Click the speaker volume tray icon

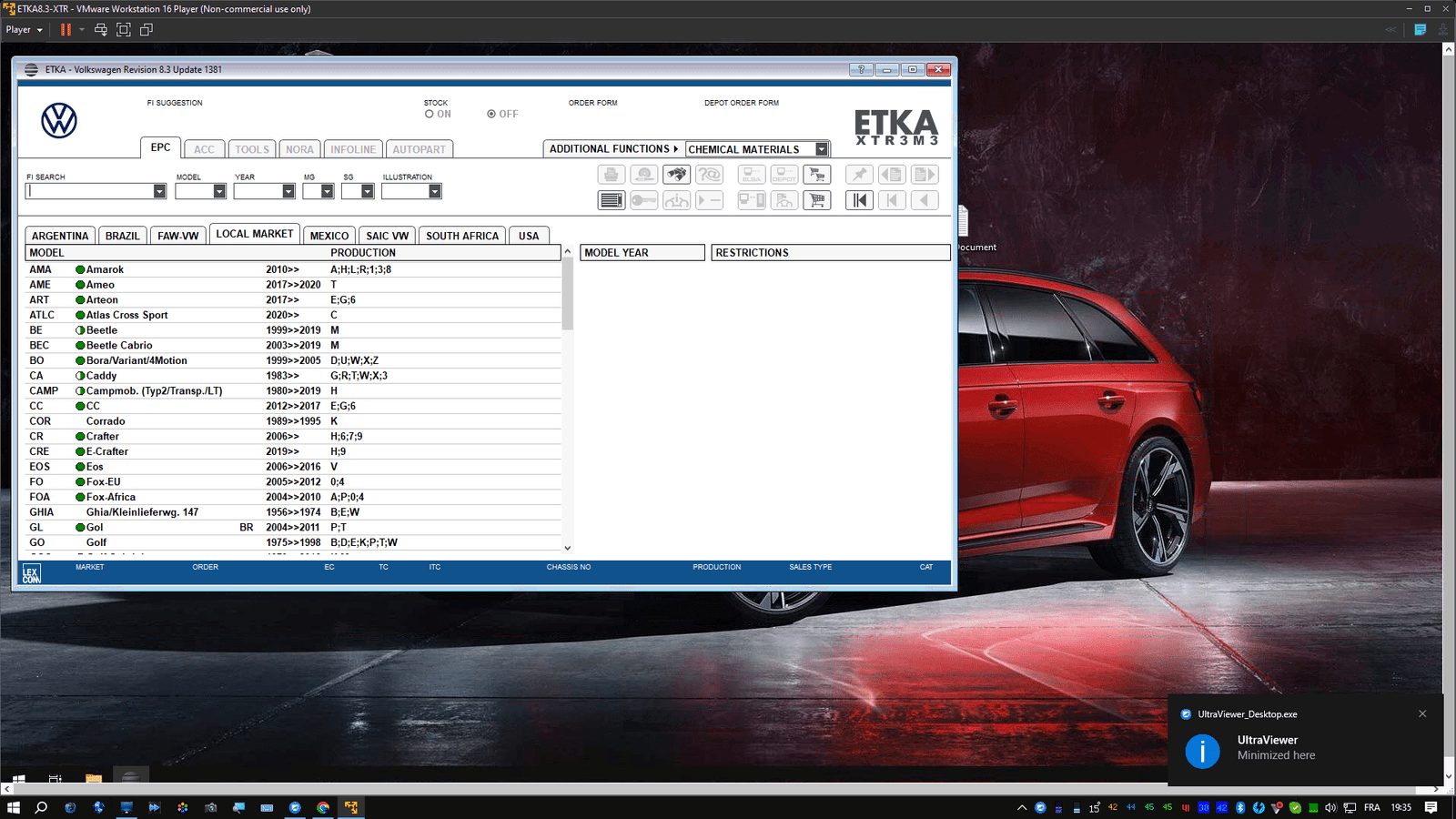tap(1330, 807)
